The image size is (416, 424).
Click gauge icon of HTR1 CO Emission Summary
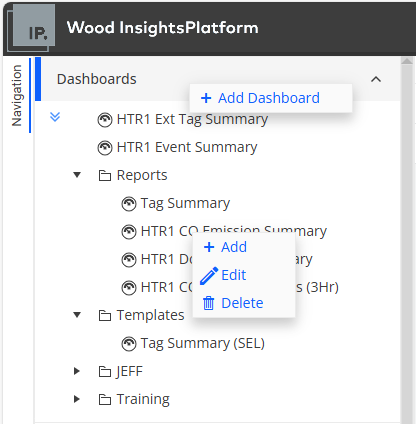[x=129, y=232]
